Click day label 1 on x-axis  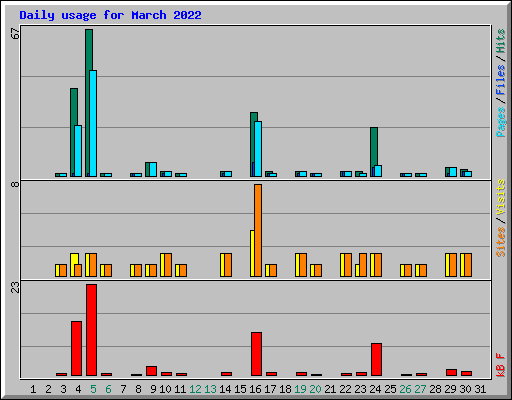coord(33,389)
